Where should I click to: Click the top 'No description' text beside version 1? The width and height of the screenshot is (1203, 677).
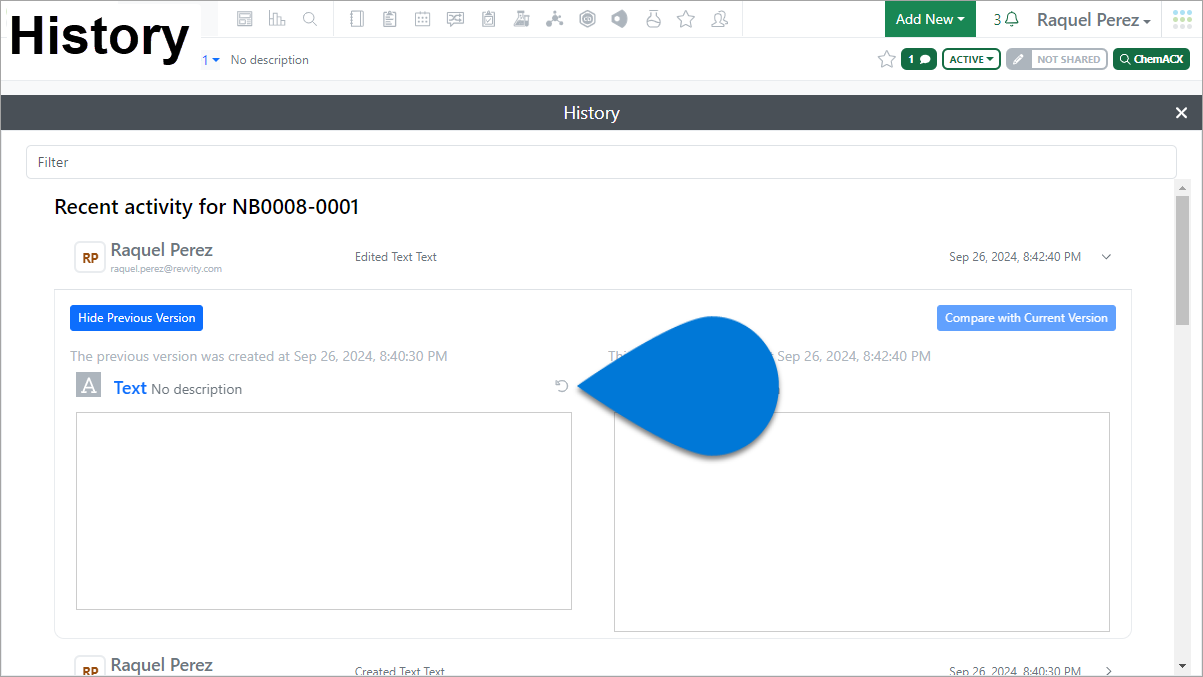(x=270, y=60)
